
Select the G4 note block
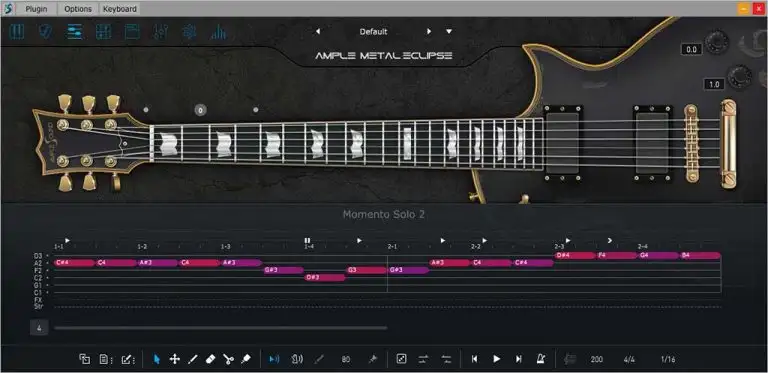(x=658, y=256)
